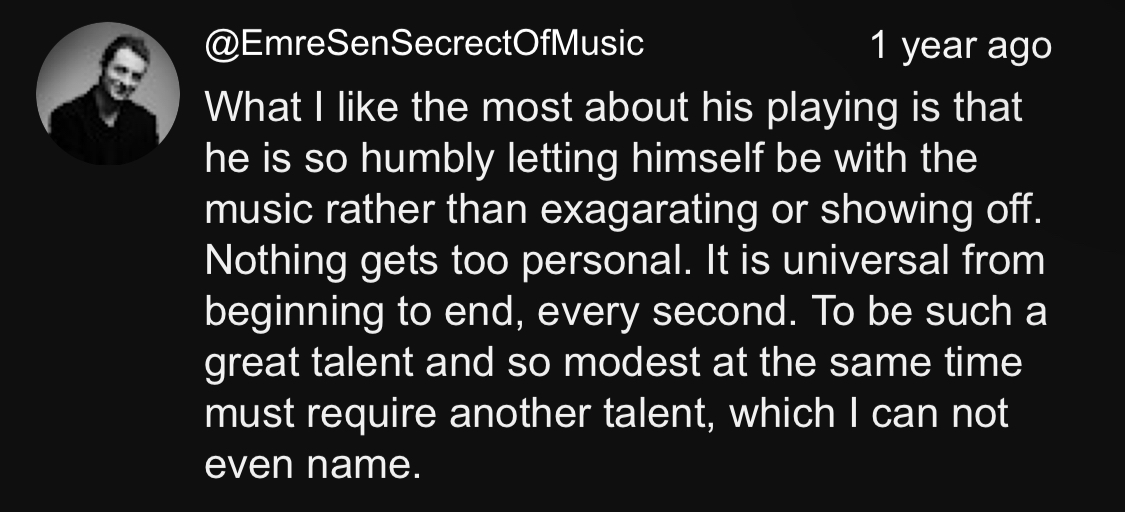Image resolution: width=1125 pixels, height=512 pixels.
Task: Click the comment's first line starting "What I like"
Action: (x=614, y=108)
